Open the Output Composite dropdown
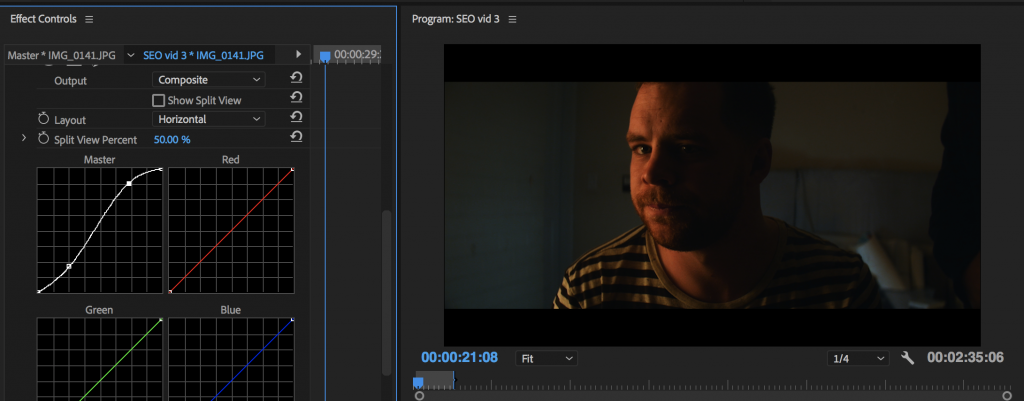The width and height of the screenshot is (1024, 401). coord(209,80)
